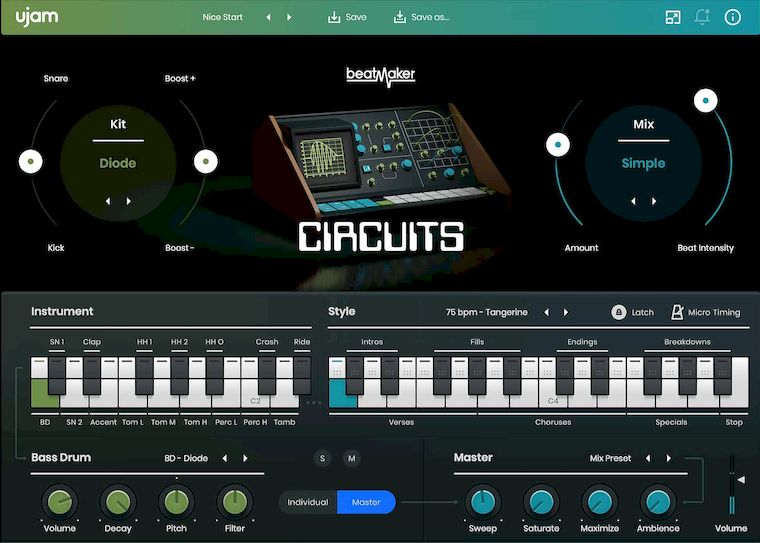Click the Snare/Kick balance slider handle

click(31, 161)
